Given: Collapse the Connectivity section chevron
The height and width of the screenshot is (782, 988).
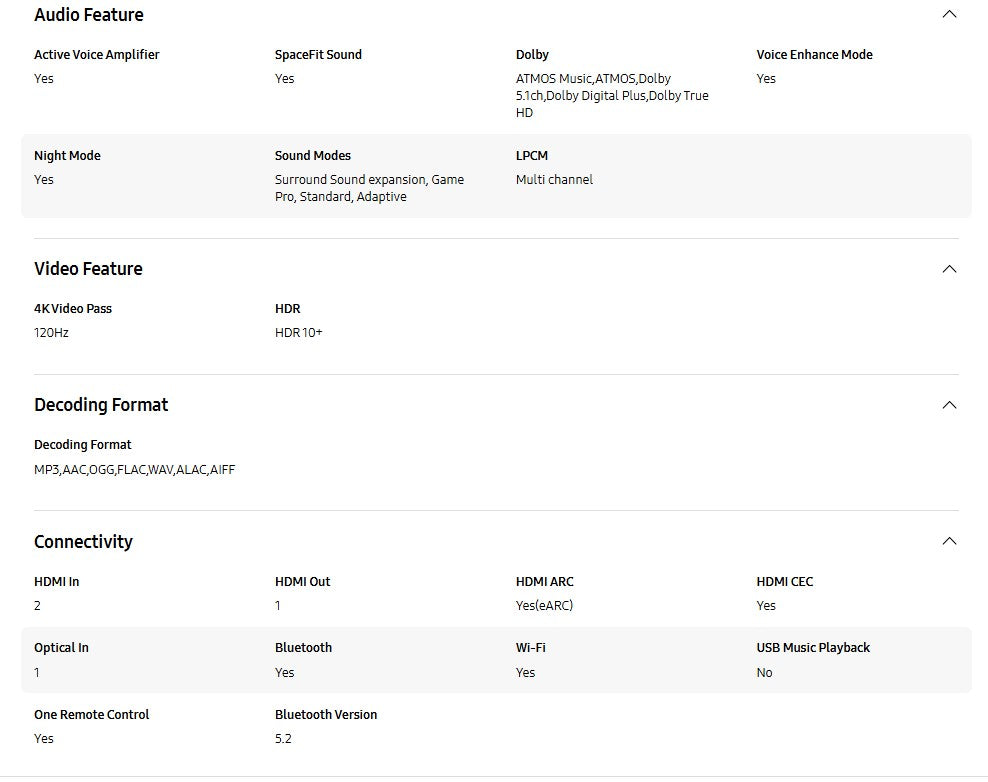Looking at the screenshot, I should (949, 541).
